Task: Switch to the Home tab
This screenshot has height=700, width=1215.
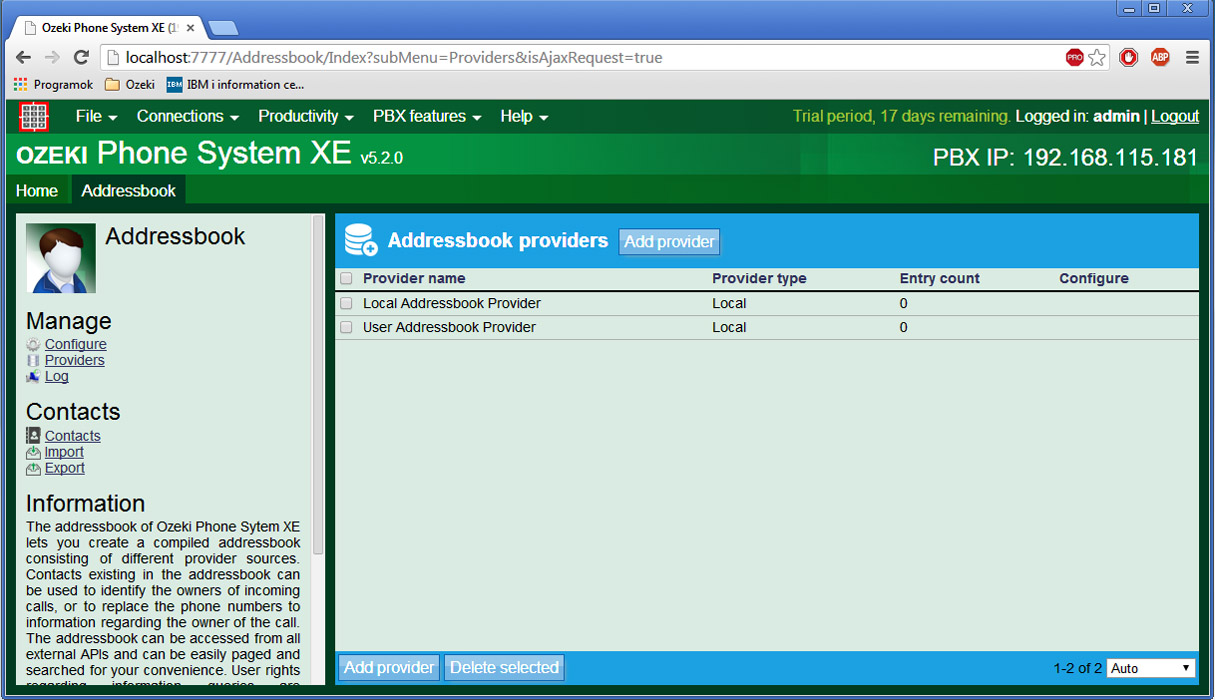Action: (37, 190)
